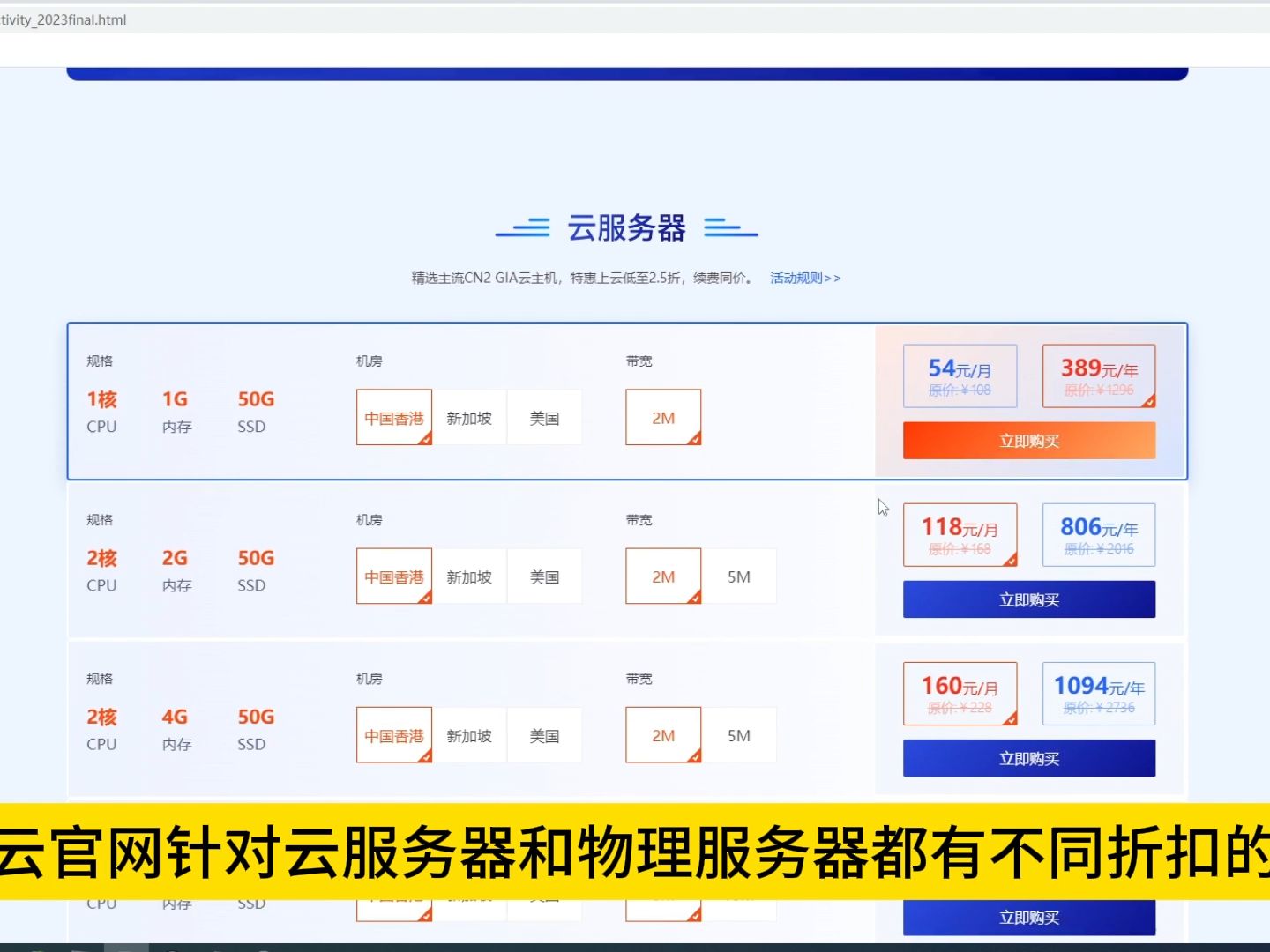The height and width of the screenshot is (952, 1270).
Task: Choose the 118元/月 monthly price option
Action: (960, 535)
